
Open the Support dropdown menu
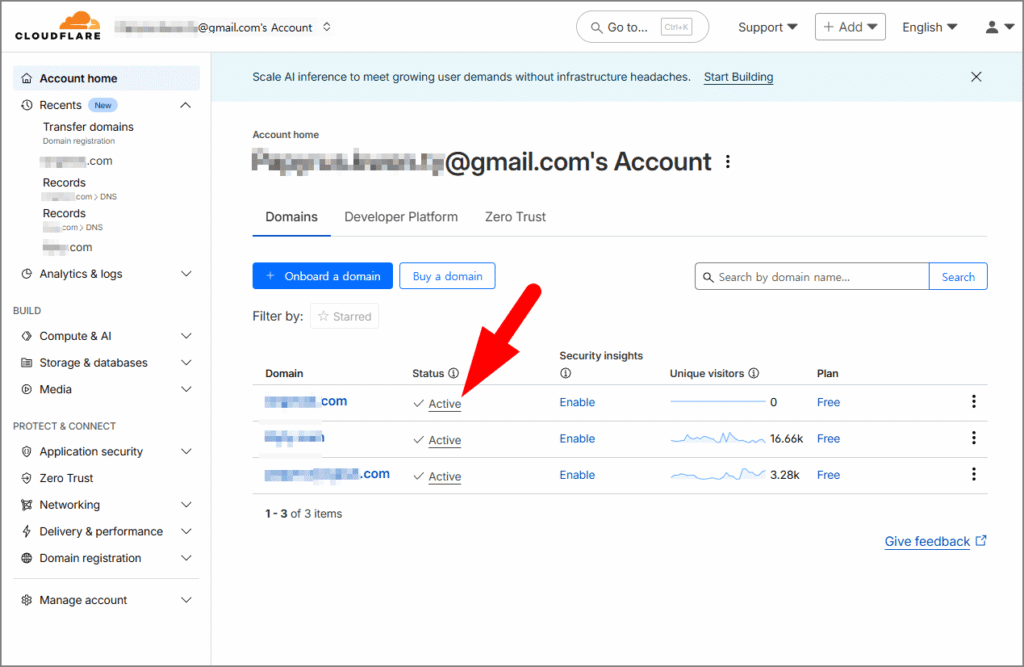coord(767,27)
